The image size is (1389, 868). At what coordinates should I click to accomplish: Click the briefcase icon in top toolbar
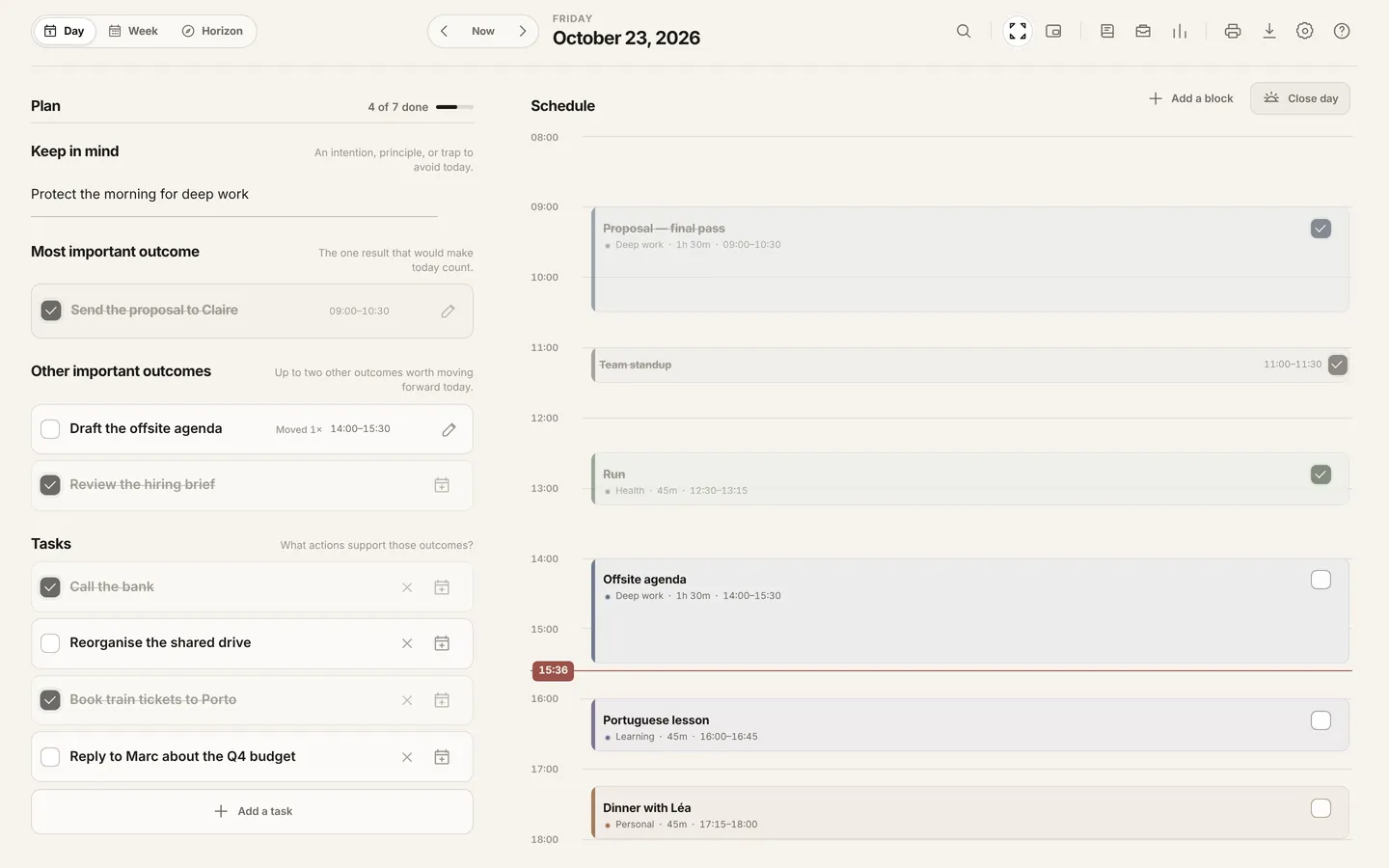[1143, 31]
